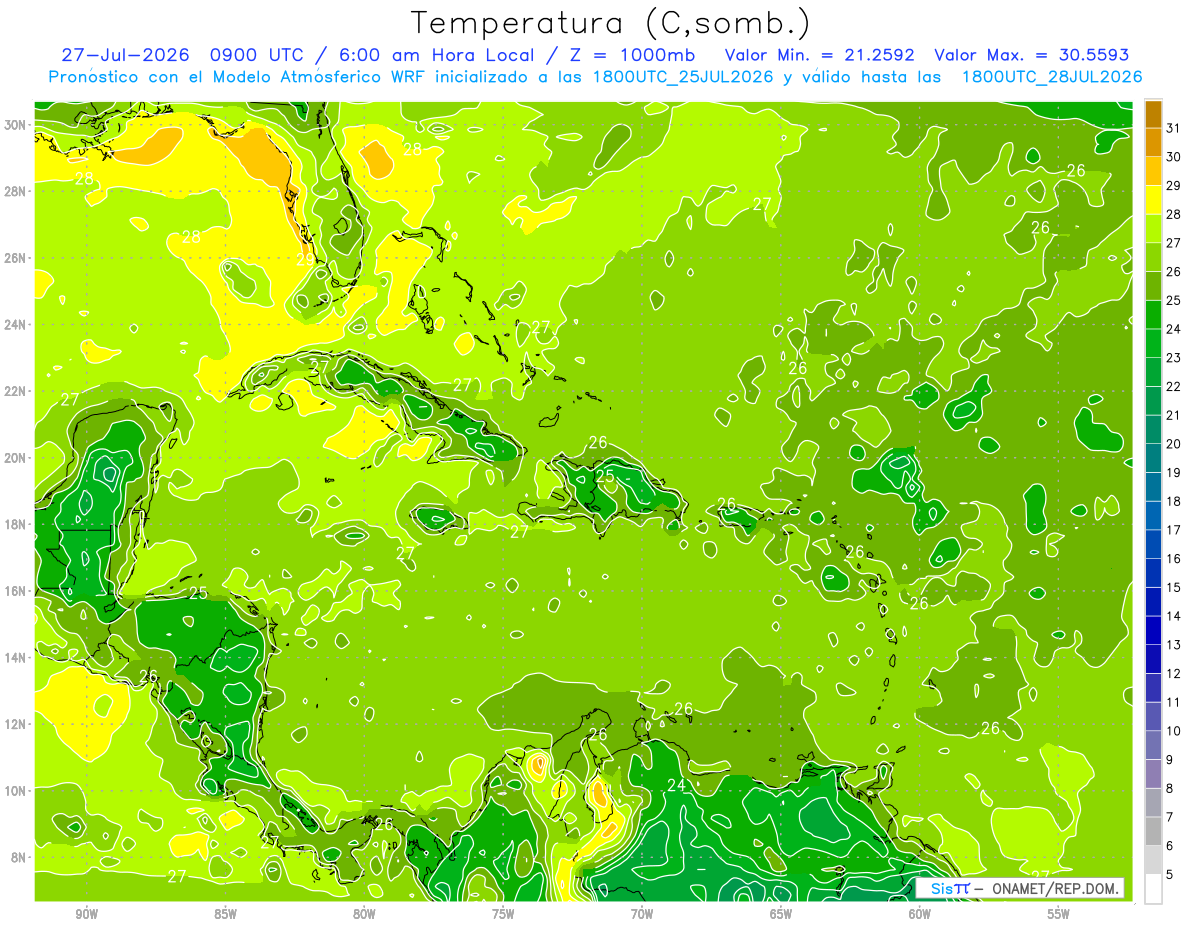The image size is (1200, 927).
Task: Click longitude axis label "85W"
Action: [x=225, y=914]
